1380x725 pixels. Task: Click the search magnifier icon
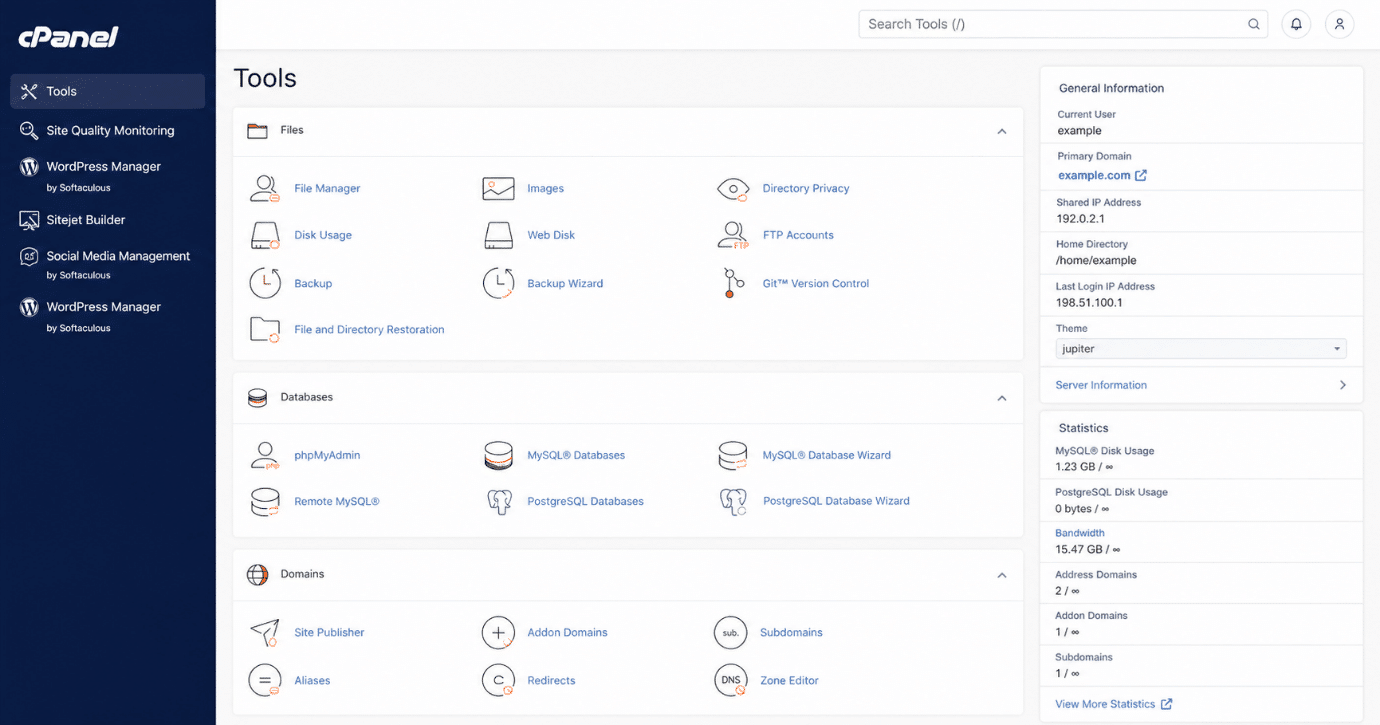point(1254,24)
